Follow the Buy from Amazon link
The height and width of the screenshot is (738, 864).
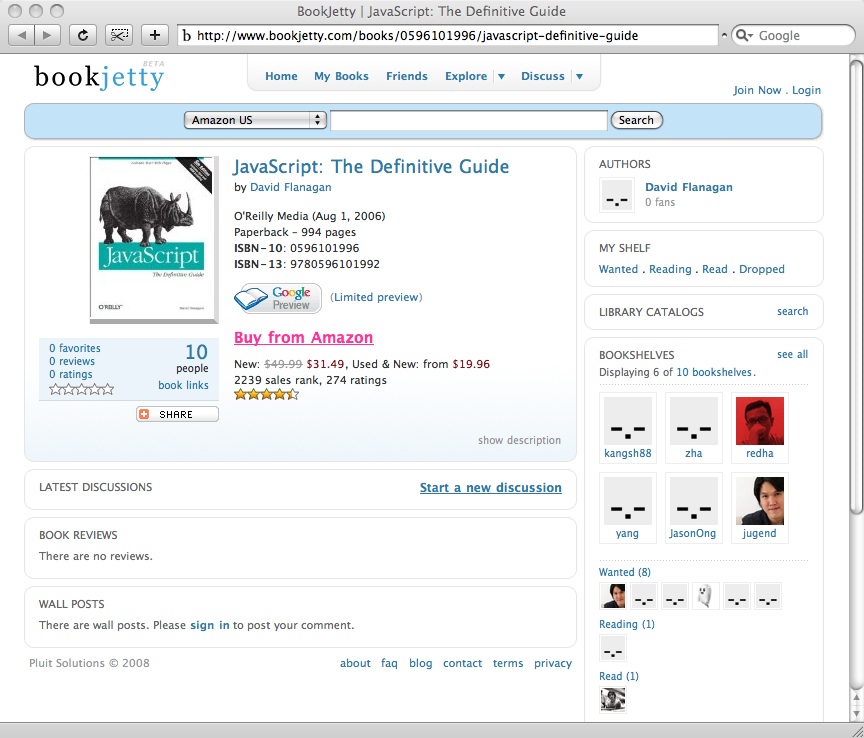click(x=303, y=338)
